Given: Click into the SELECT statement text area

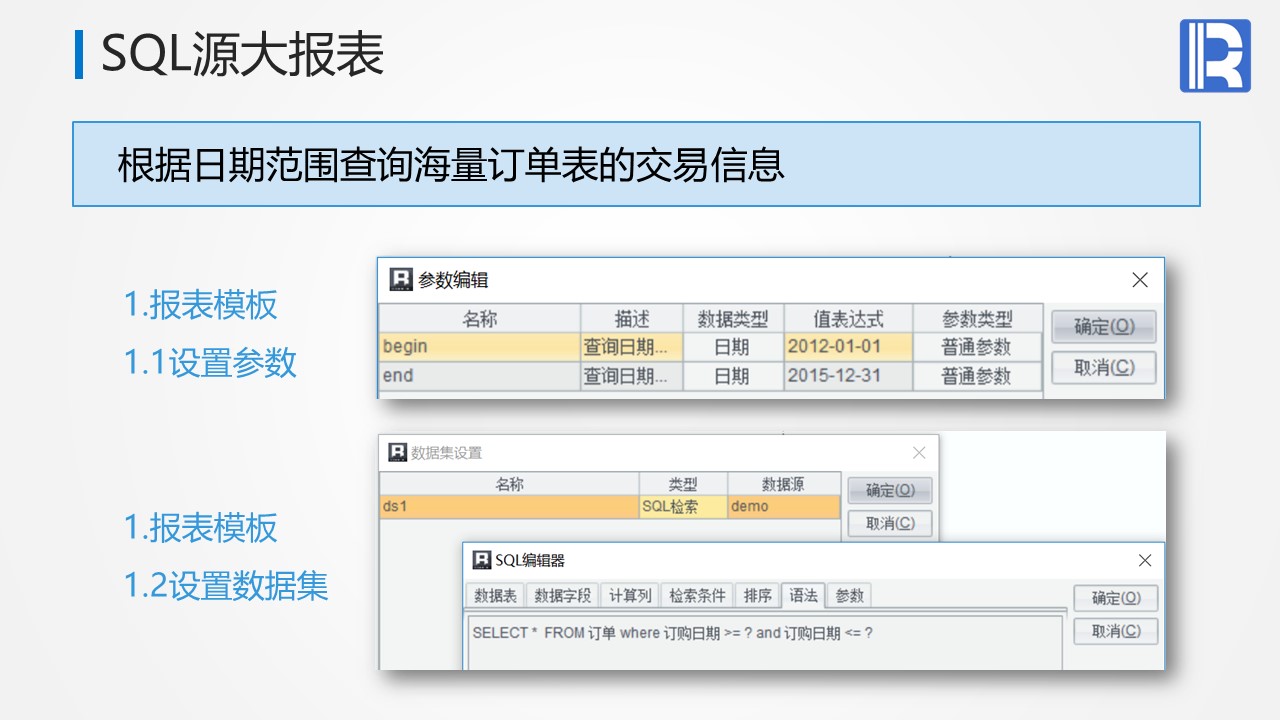Looking at the screenshot, I should coord(765,645).
